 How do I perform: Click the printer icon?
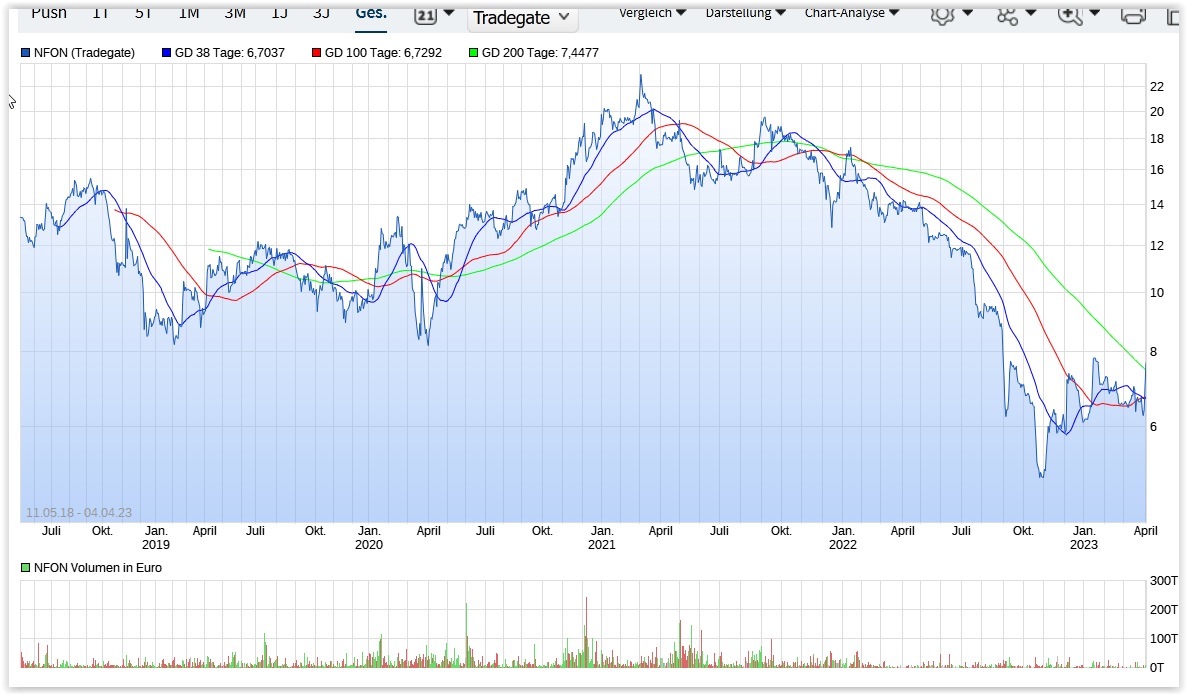1132,14
